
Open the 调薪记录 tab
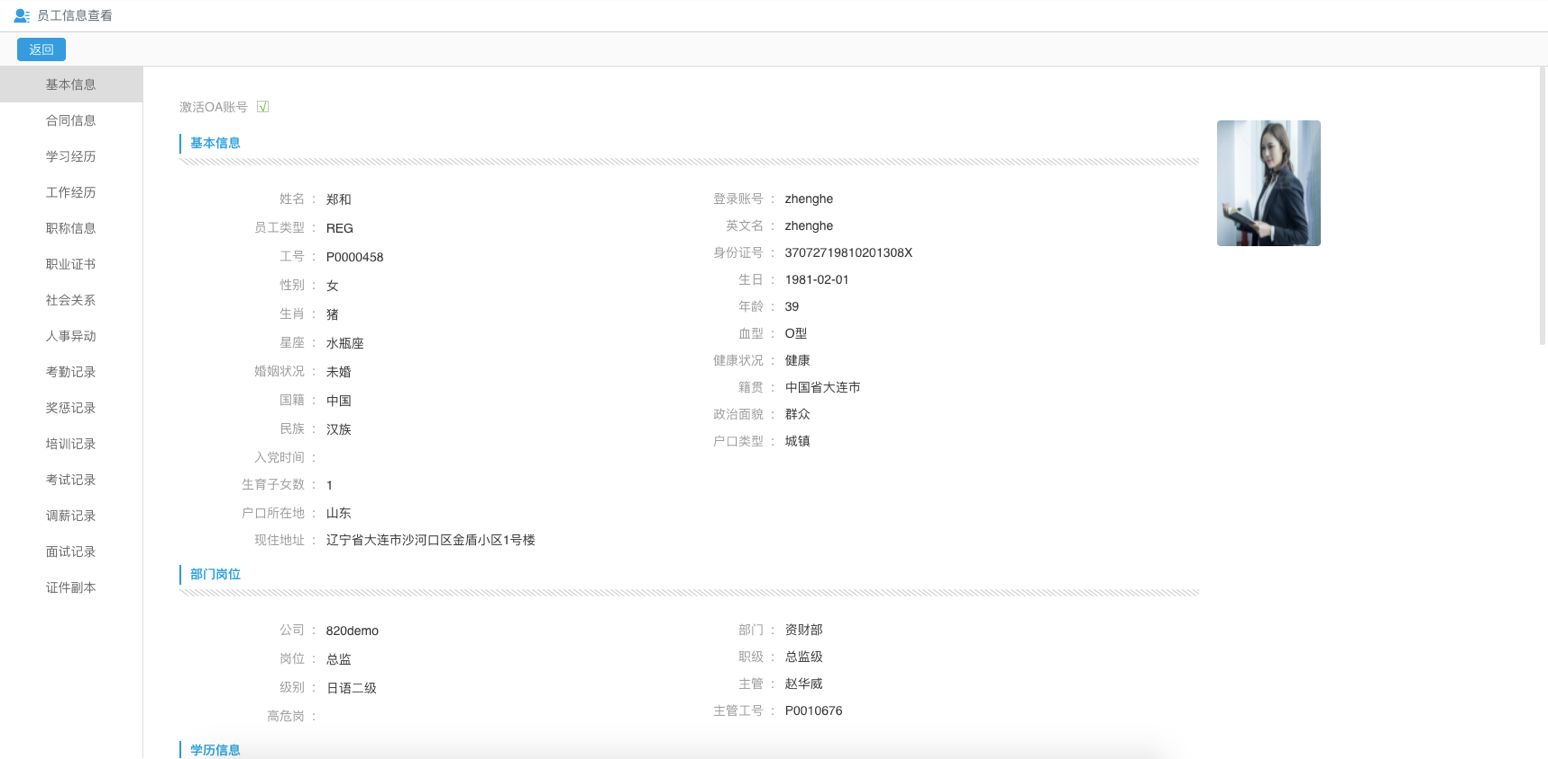click(71, 516)
